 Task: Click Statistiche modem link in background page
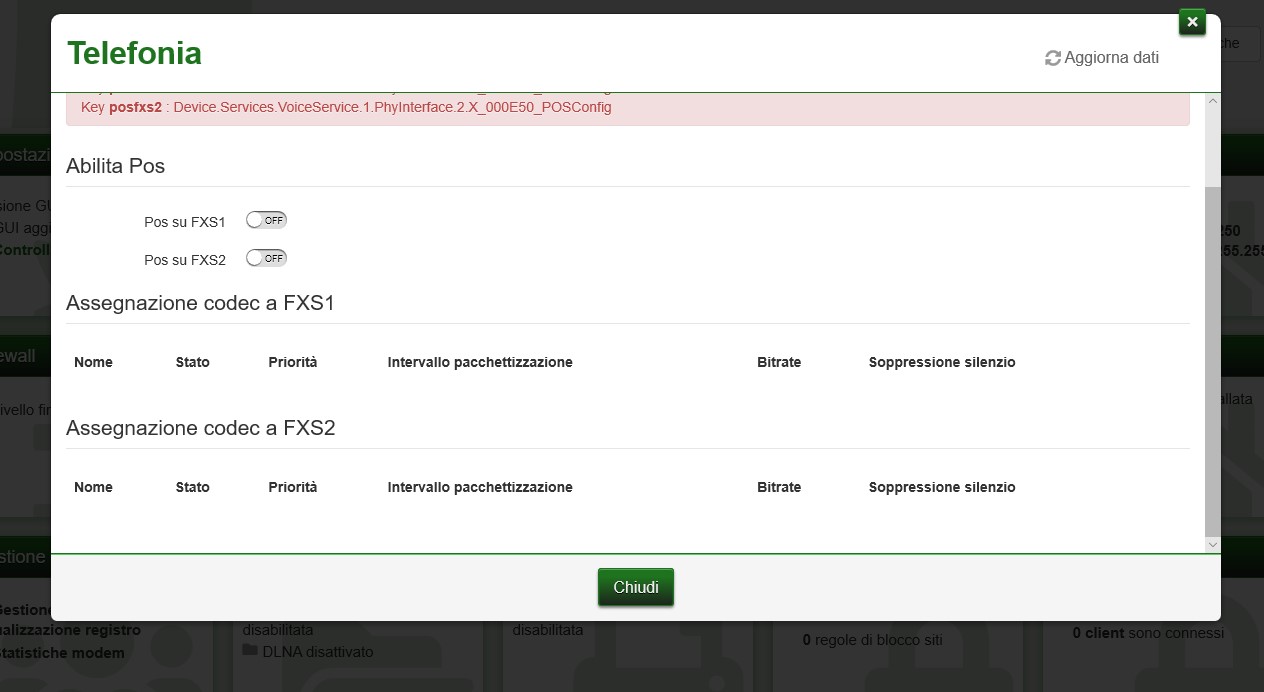pos(62,653)
